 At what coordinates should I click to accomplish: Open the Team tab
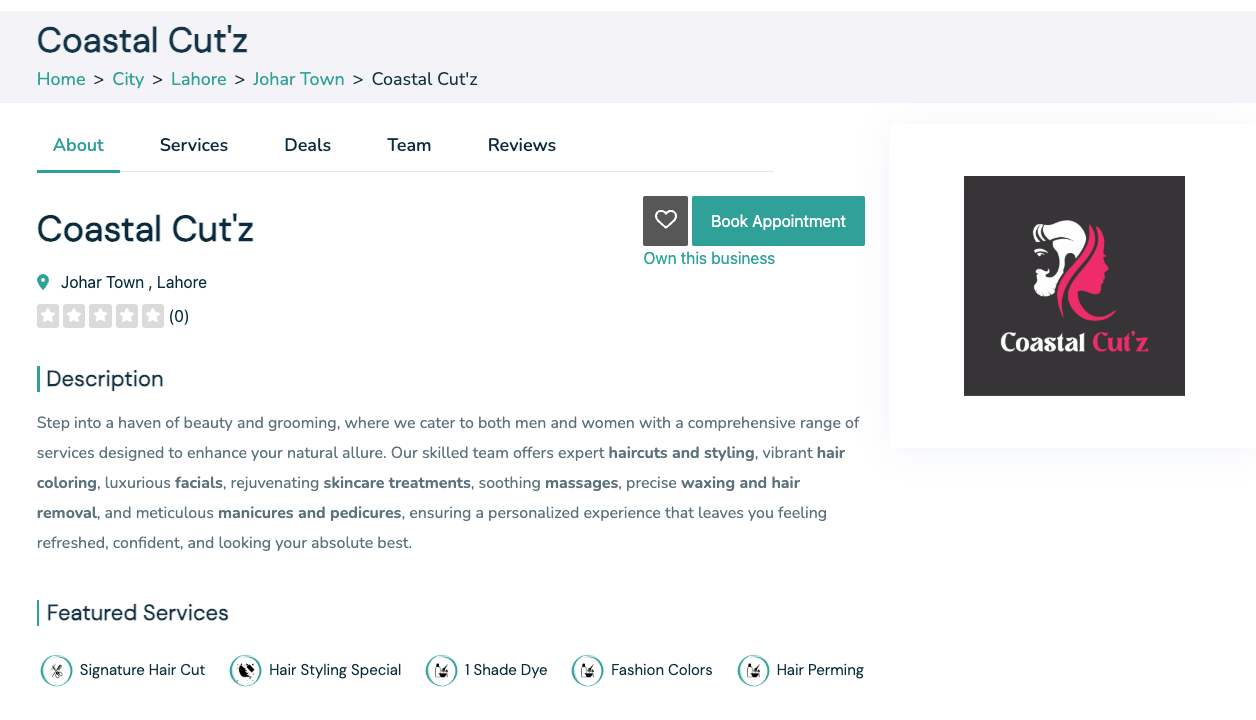(409, 145)
